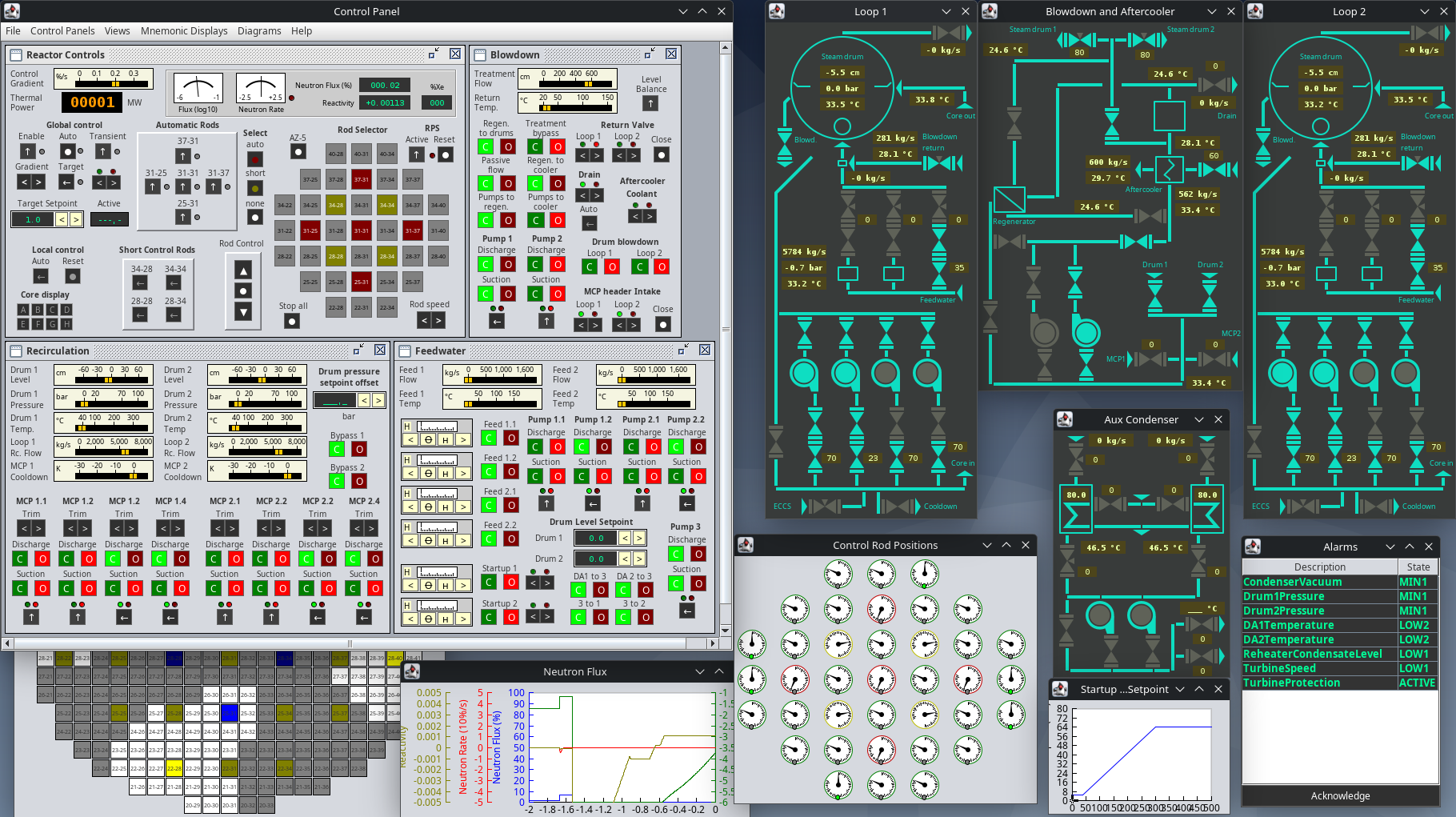The width and height of the screenshot is (1456, 817).
Task: Increase the Target Setpoint value
Action: coord(75,219)
